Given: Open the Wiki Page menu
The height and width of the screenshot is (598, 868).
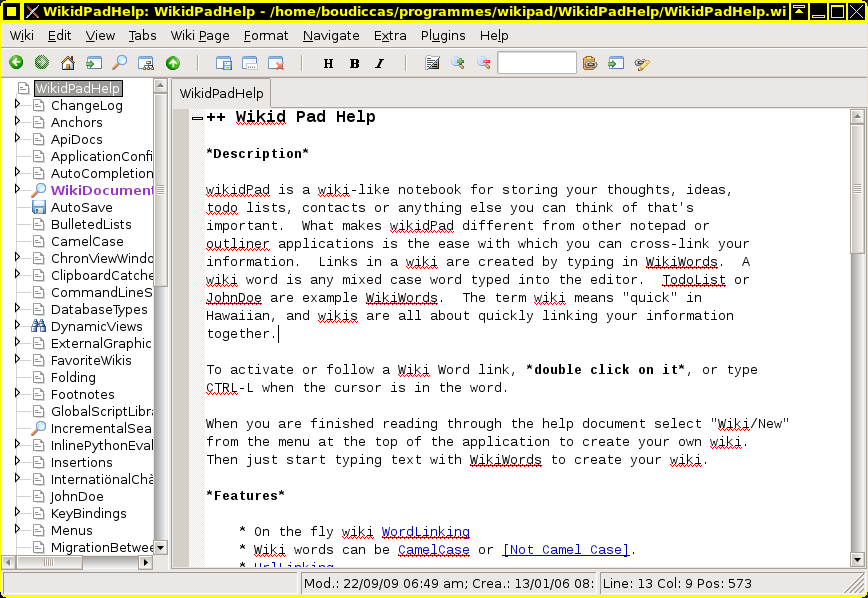Looking at the screenshot, I should click(200, 35).
